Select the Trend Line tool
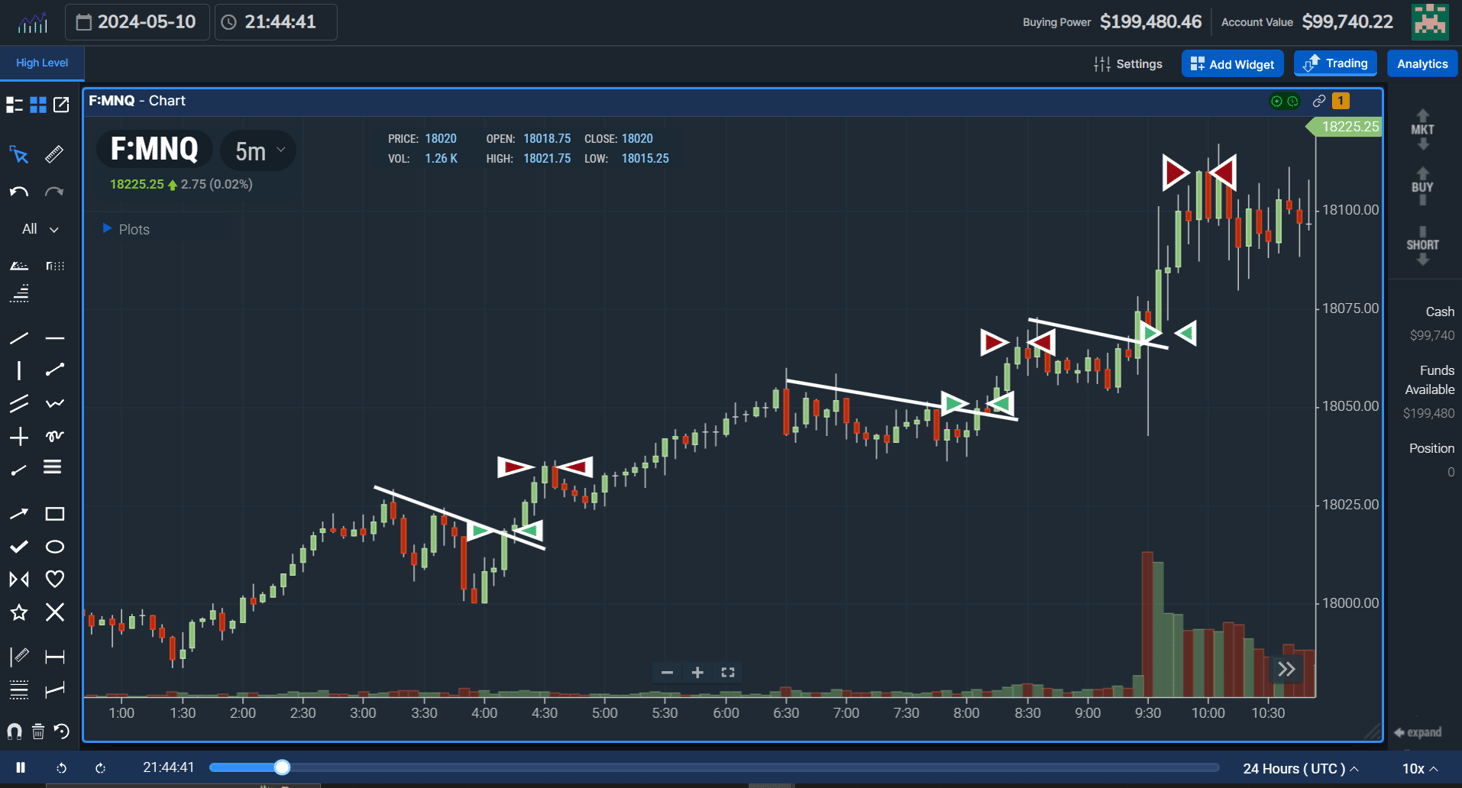1462x788 pixels. coord(18,337)
